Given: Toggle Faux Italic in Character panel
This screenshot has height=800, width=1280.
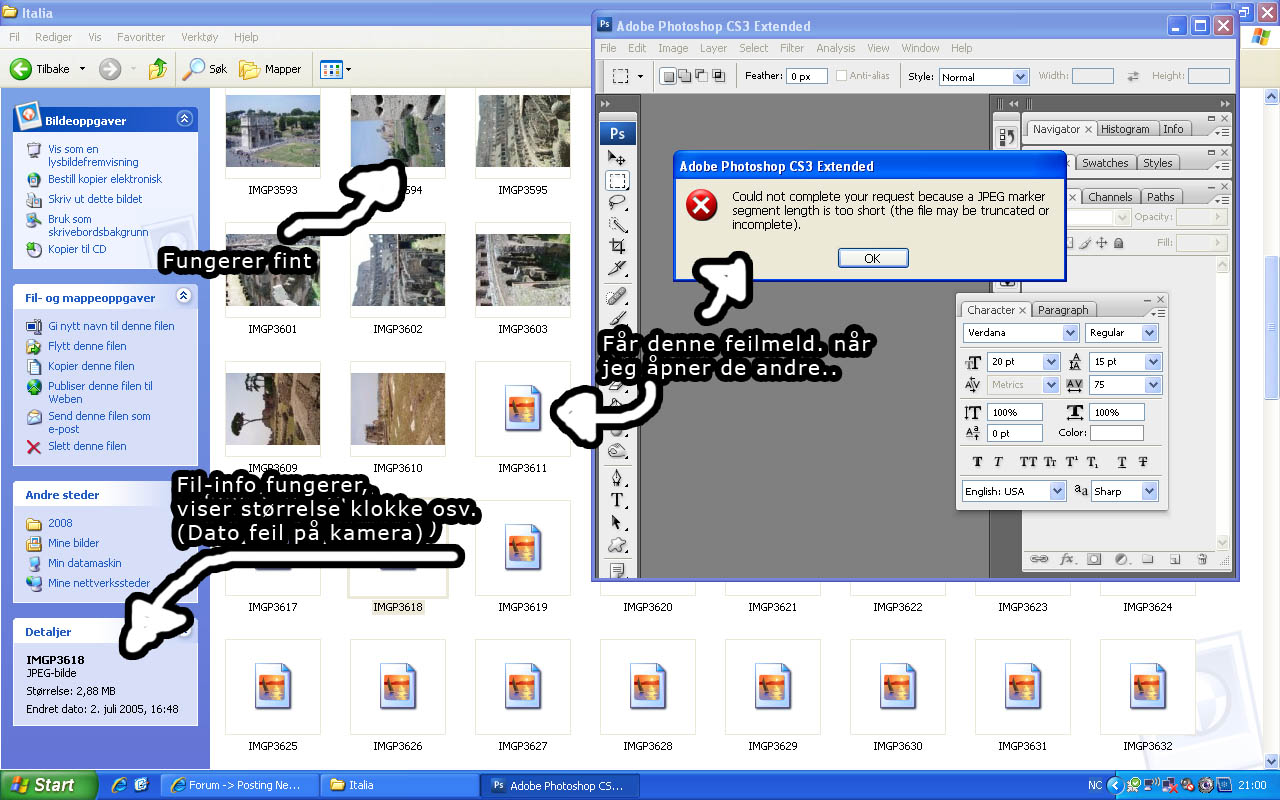Looking at the screenshot, I should pos(998,462).
